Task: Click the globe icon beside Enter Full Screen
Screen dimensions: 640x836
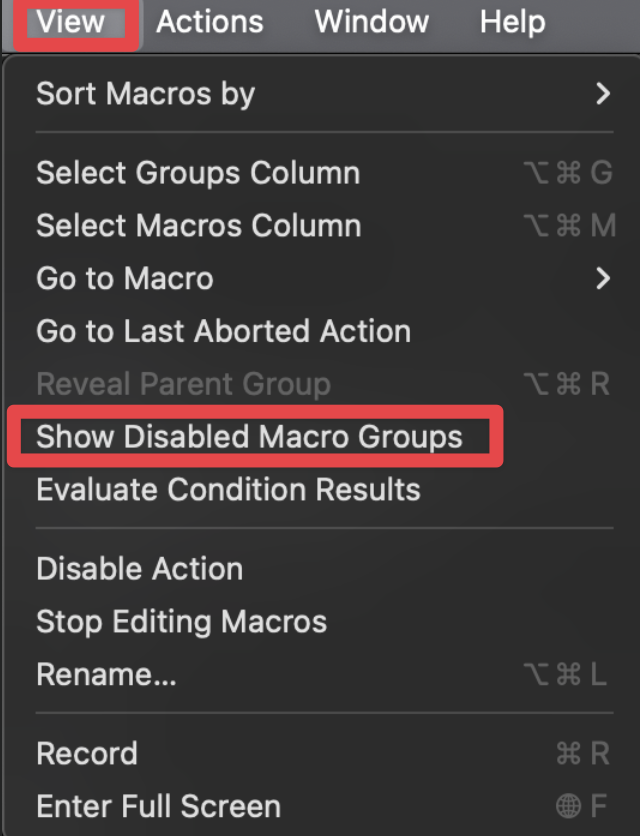Action: pyautogui.click(x=568, y=806)
